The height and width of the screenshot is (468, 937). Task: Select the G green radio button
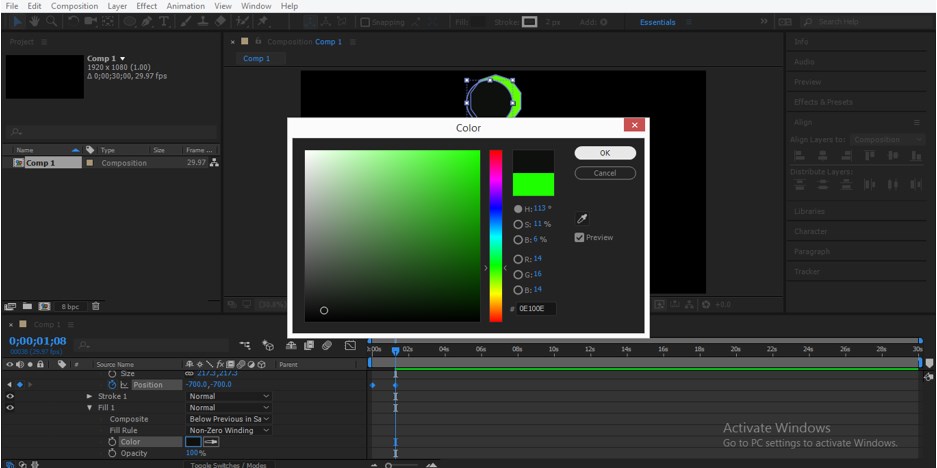click(x=518, y=274)
